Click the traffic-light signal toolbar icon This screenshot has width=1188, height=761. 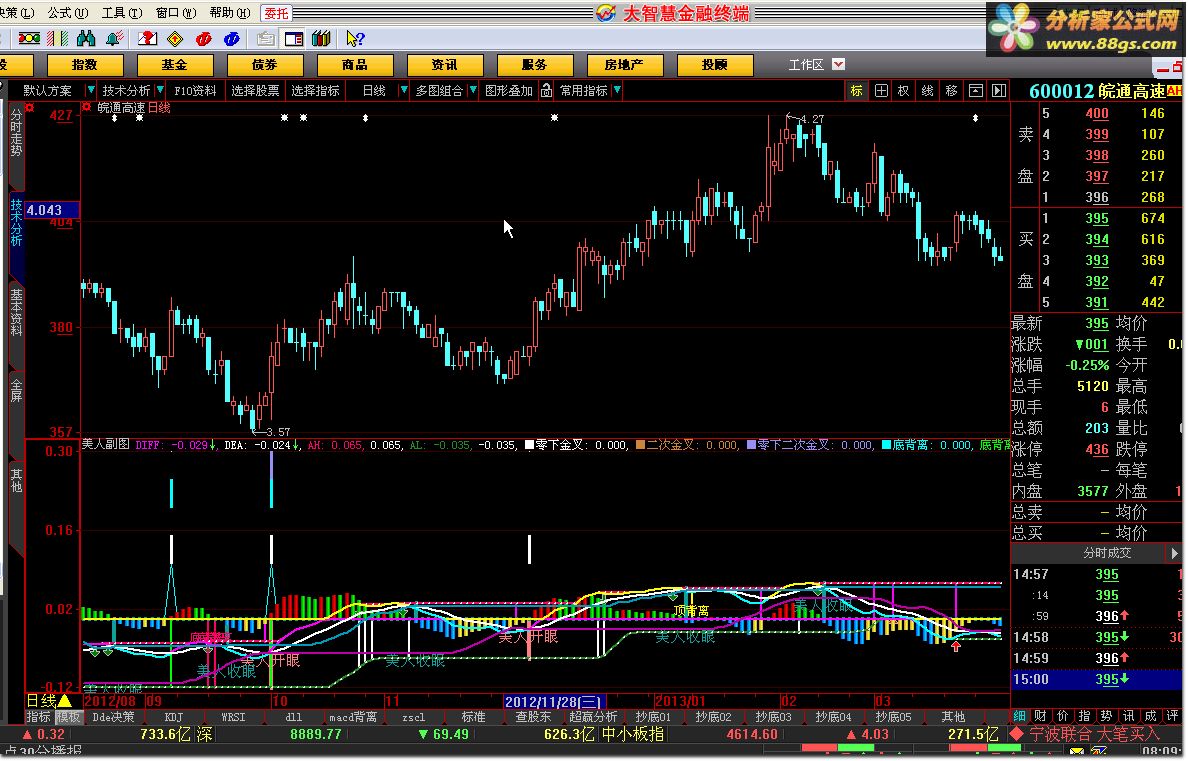pos(29,39)
